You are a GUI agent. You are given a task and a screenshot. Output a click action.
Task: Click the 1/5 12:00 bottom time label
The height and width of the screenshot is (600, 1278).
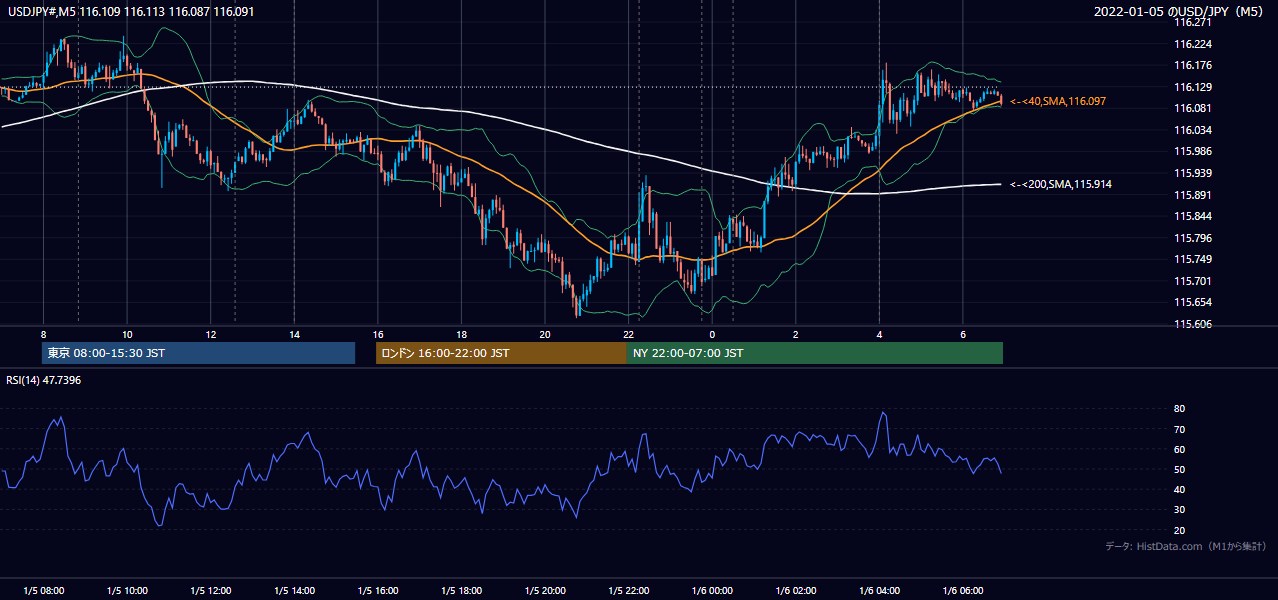pyautogui.click(x=211, y=591)
